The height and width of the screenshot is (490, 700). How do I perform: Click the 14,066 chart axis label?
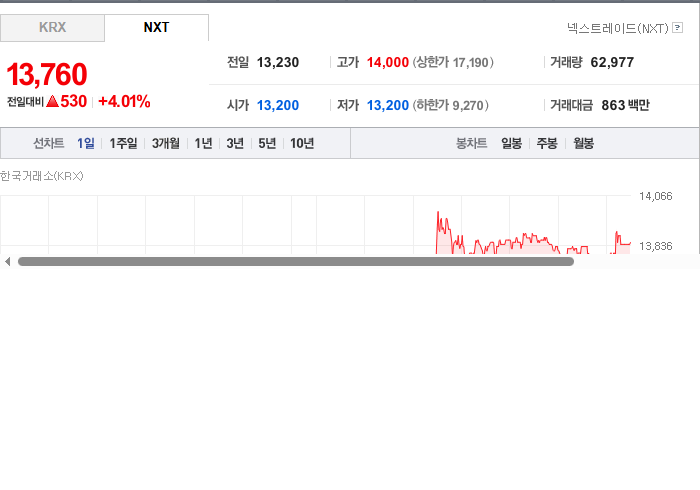[655, 196]
